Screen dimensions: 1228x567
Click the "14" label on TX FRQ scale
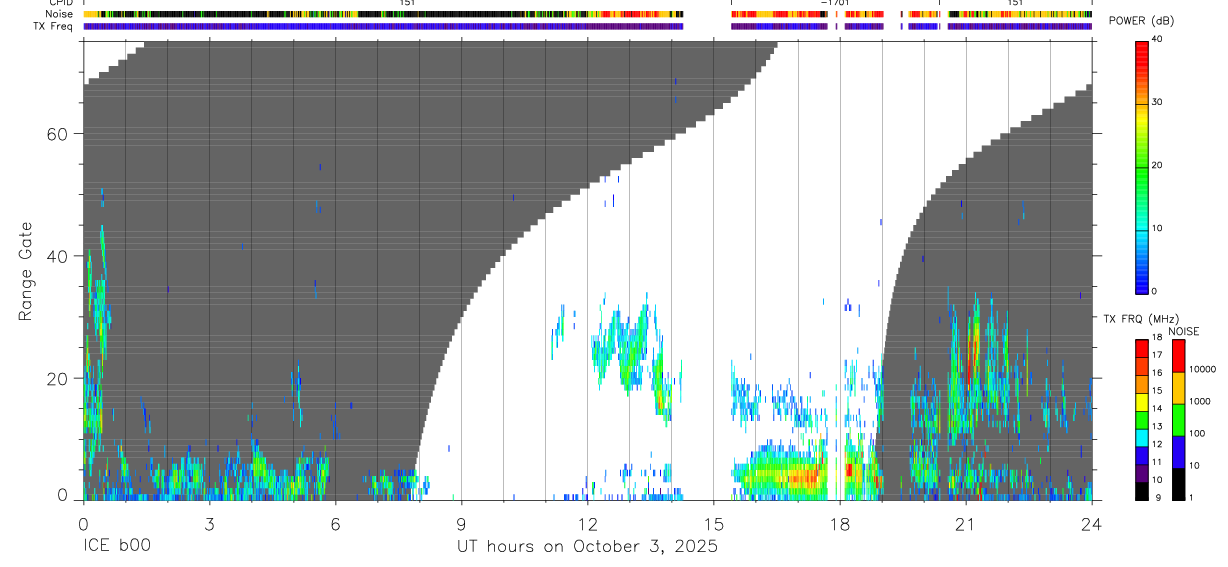(1156, 409)
